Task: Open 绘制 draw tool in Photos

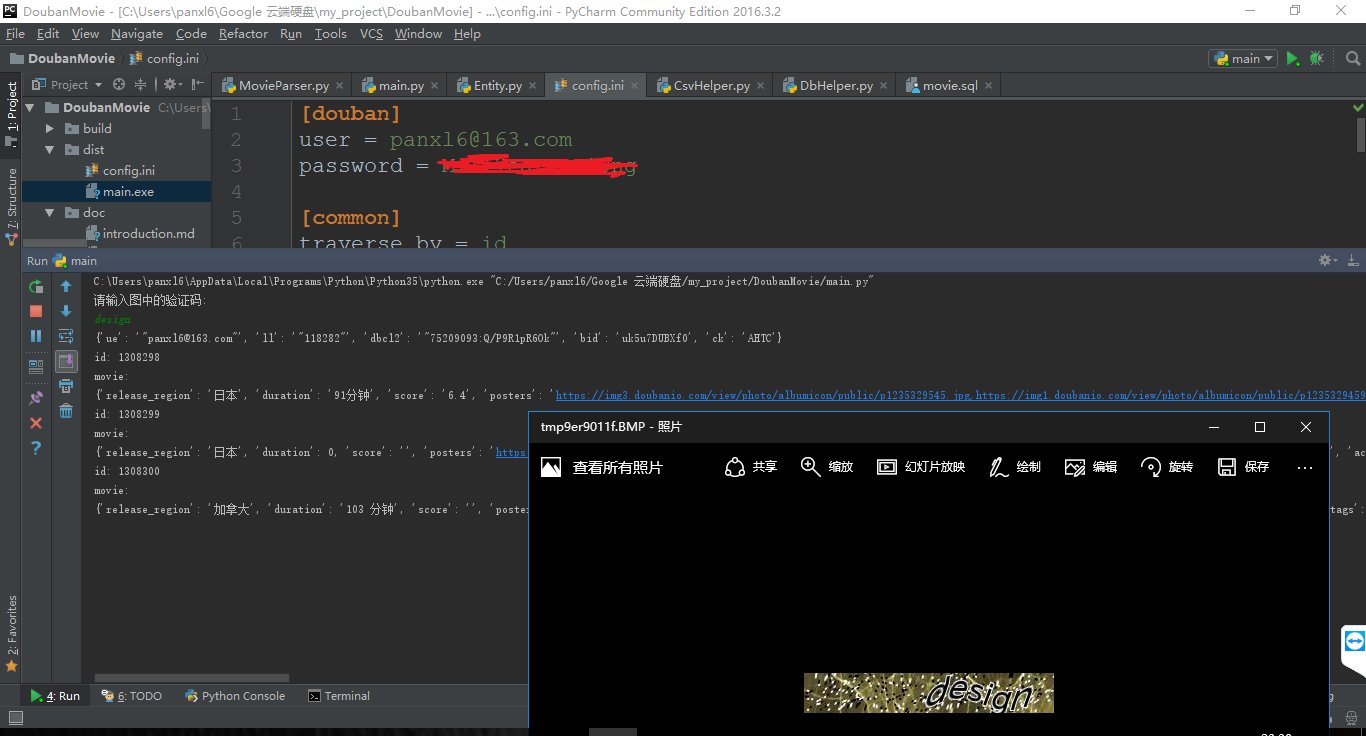Action: [x=1015, y=467]
